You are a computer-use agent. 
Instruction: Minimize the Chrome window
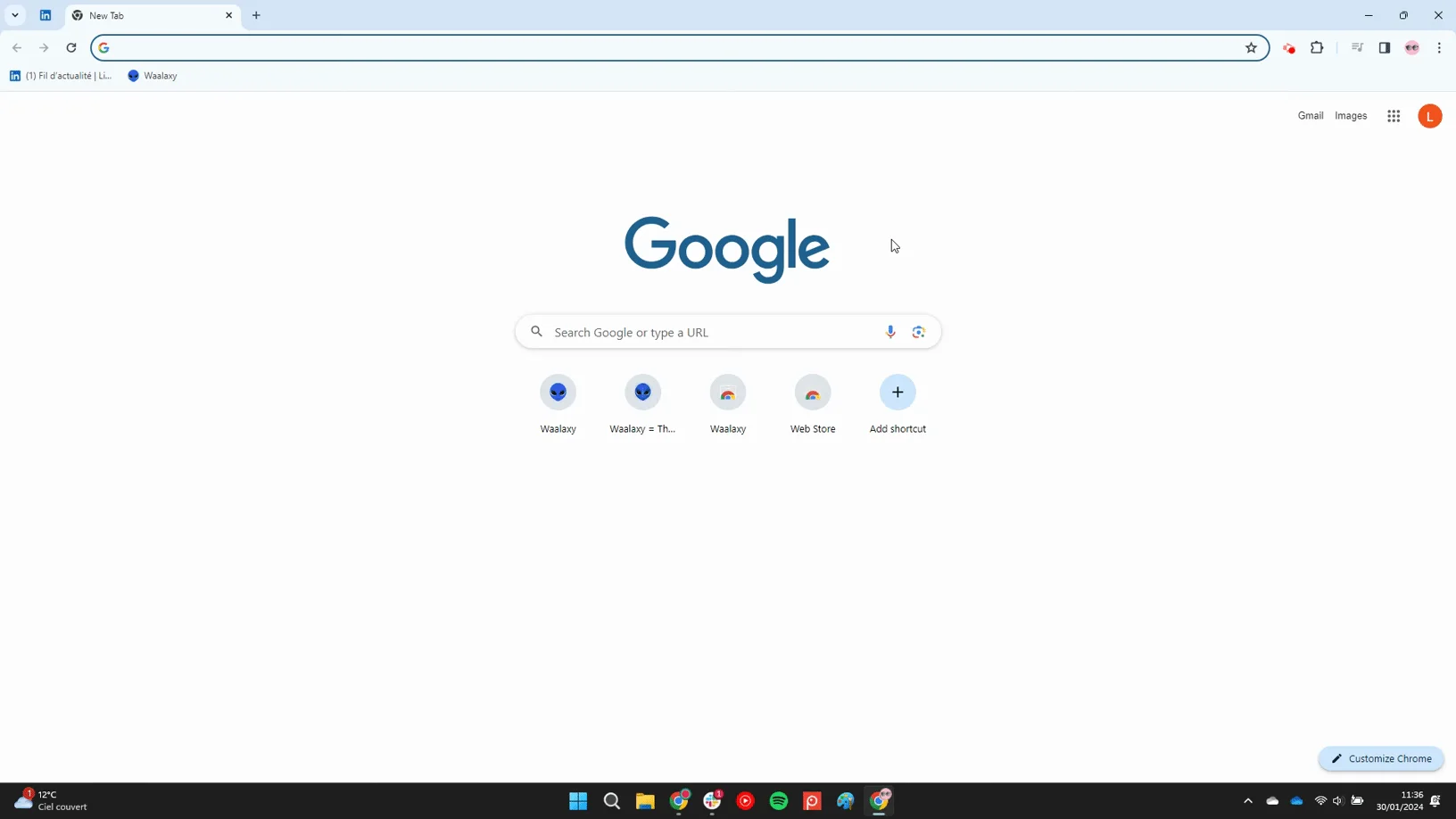click(1369, 15)
